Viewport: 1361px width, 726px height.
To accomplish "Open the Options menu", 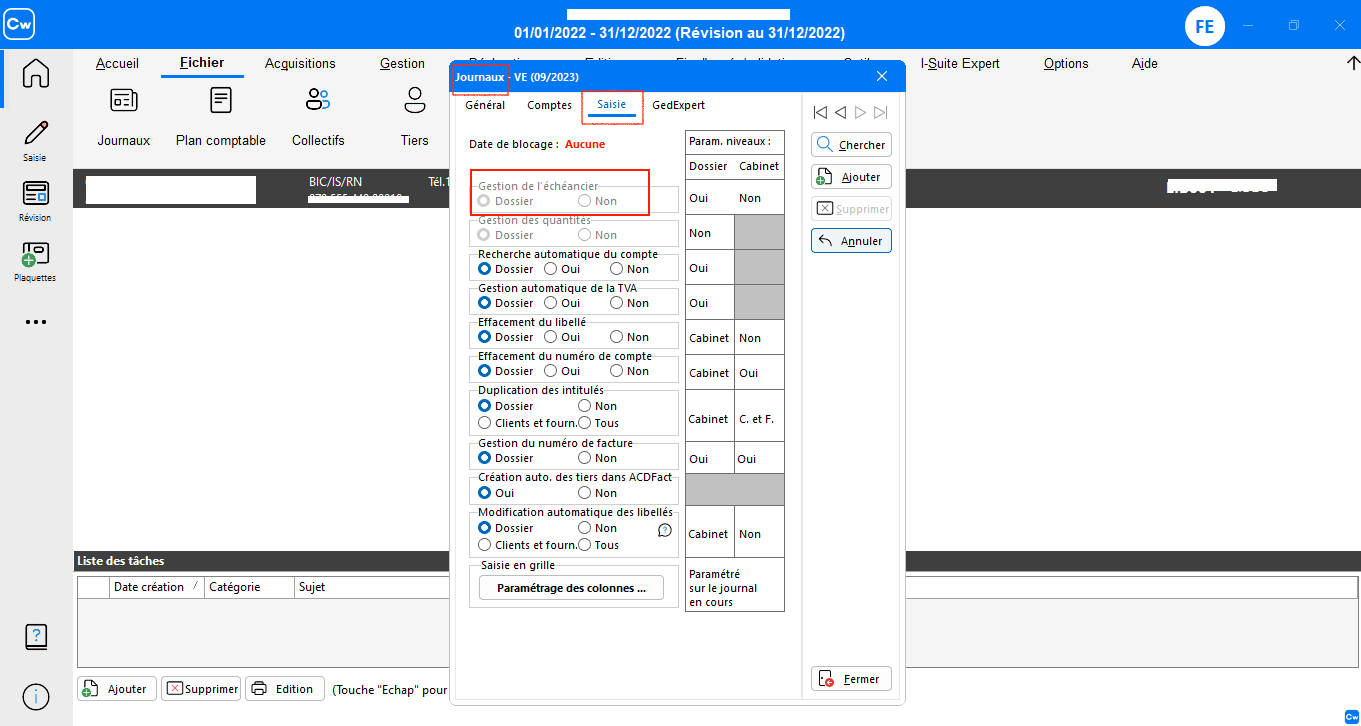I will point(1066,63).
